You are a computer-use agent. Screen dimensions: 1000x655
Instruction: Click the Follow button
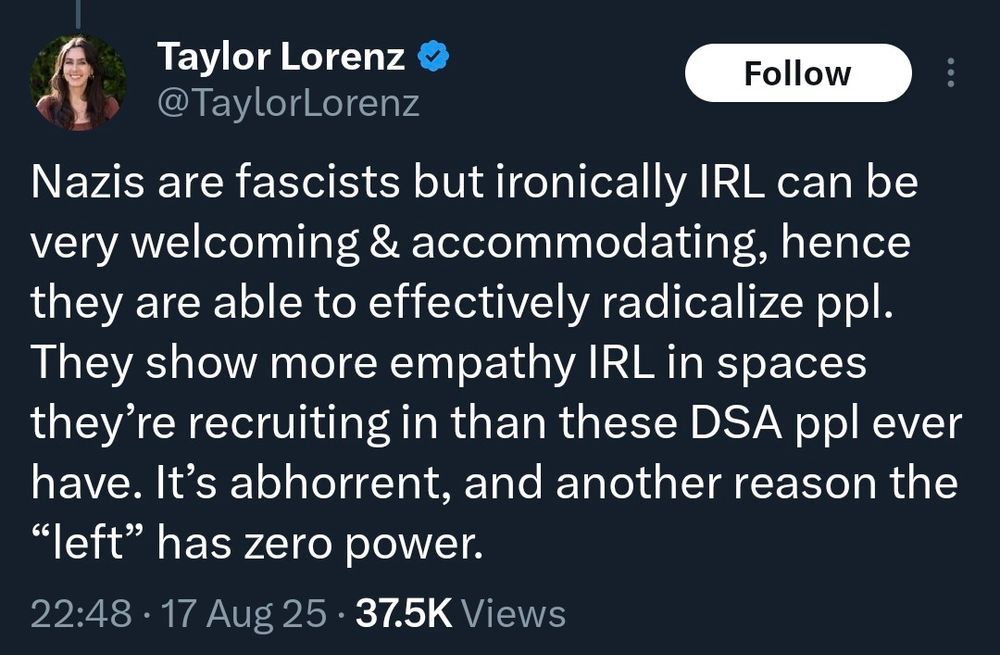point(797,74)
